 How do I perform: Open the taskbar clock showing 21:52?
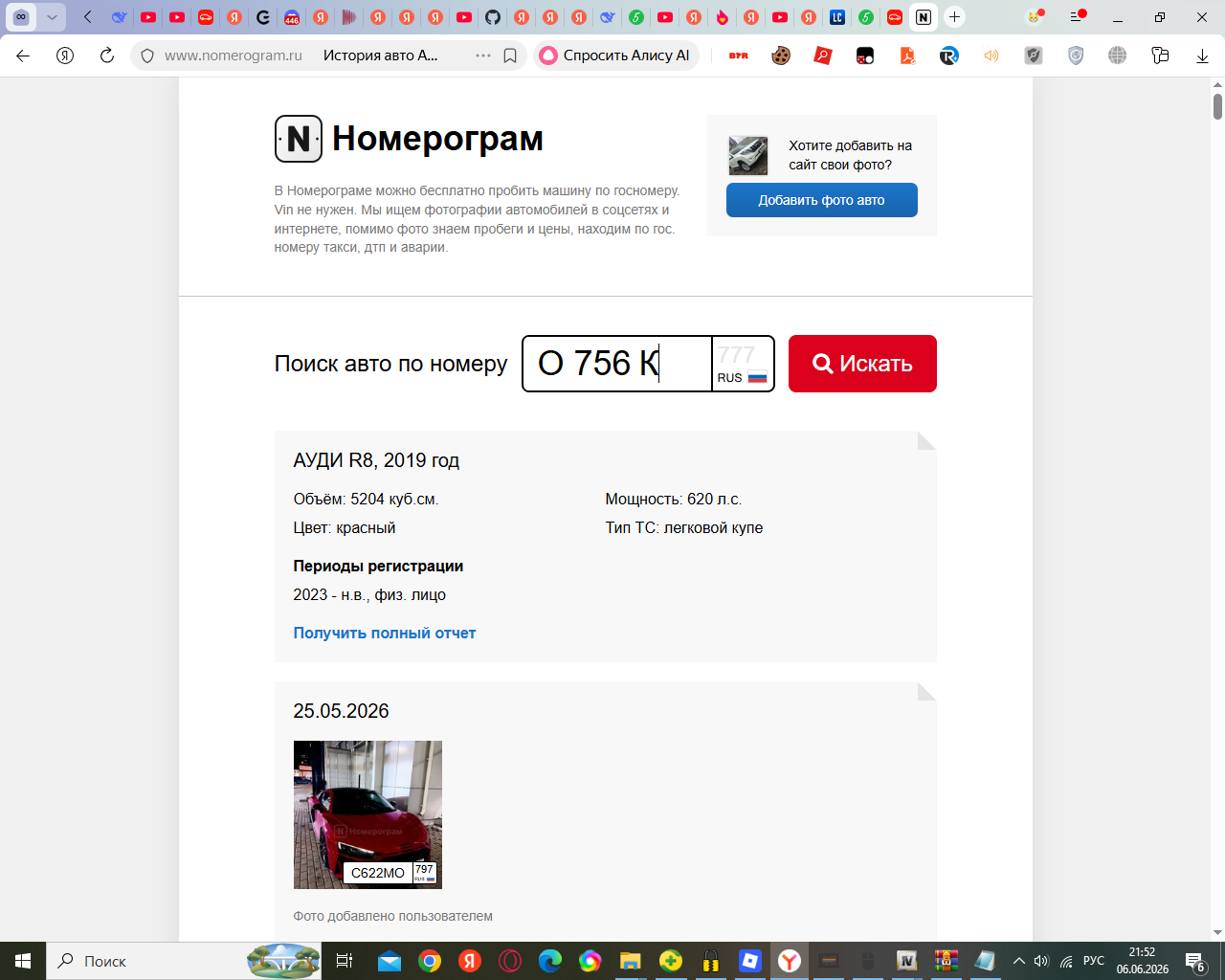pos(1142,961)
